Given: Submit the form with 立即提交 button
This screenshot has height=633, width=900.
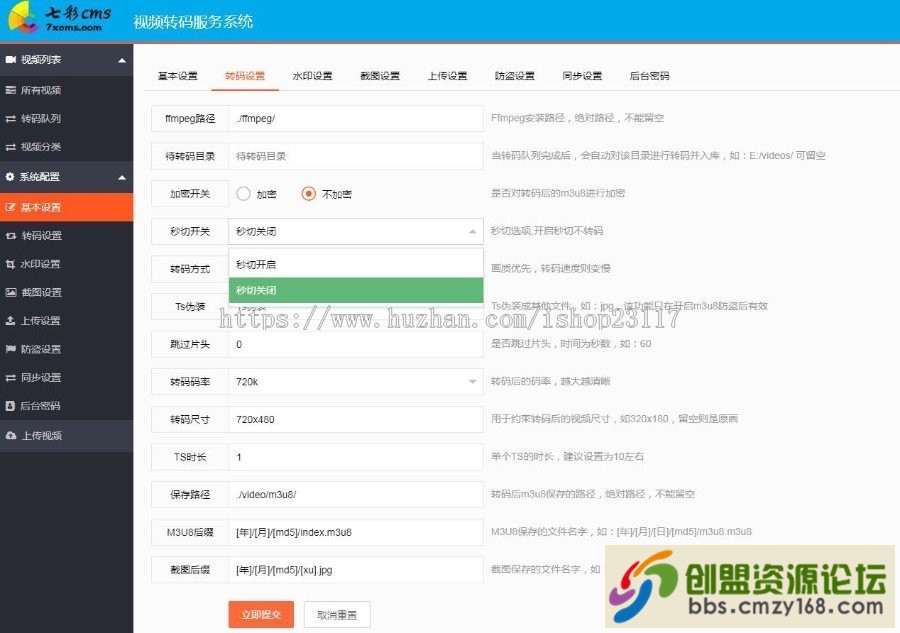Looking at the screenshot, I should point(261,615).
